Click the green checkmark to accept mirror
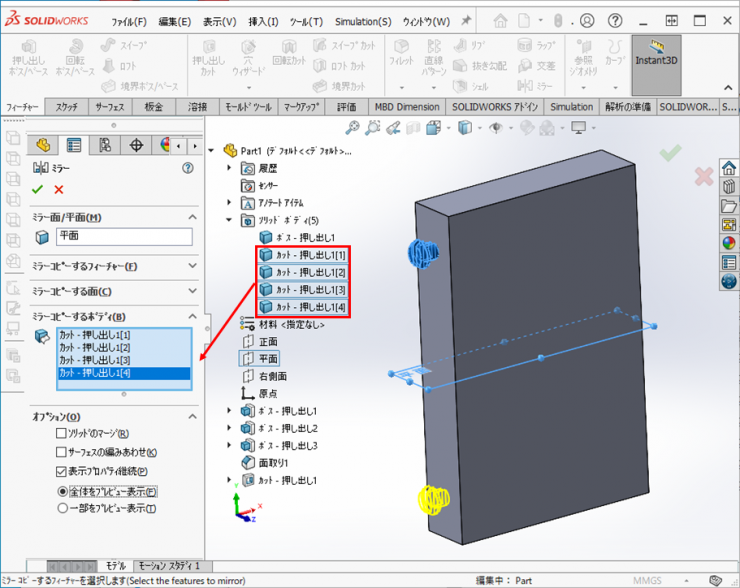The height and width of the screenshot is (588, 740). (x=38, y=189)
